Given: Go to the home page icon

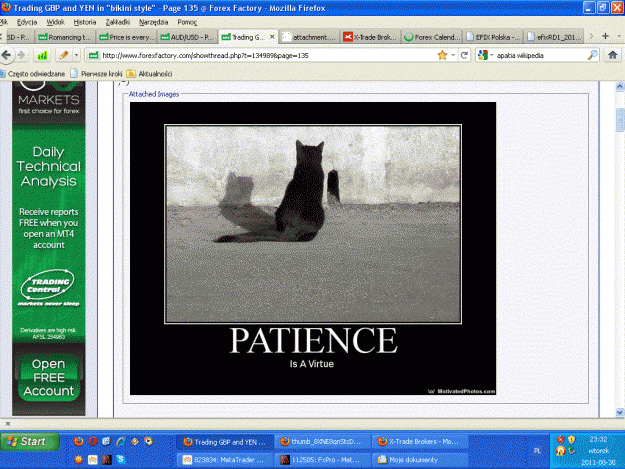Looking at the screenshot, I should click(613, 55).
